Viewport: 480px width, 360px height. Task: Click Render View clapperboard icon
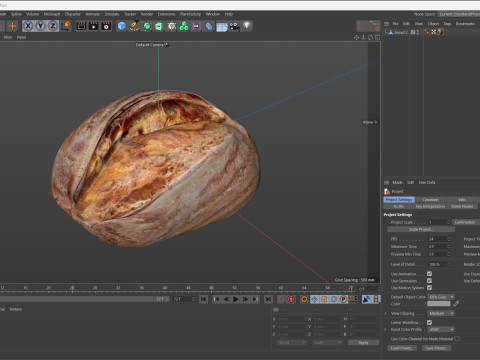(x=81, y=26)
